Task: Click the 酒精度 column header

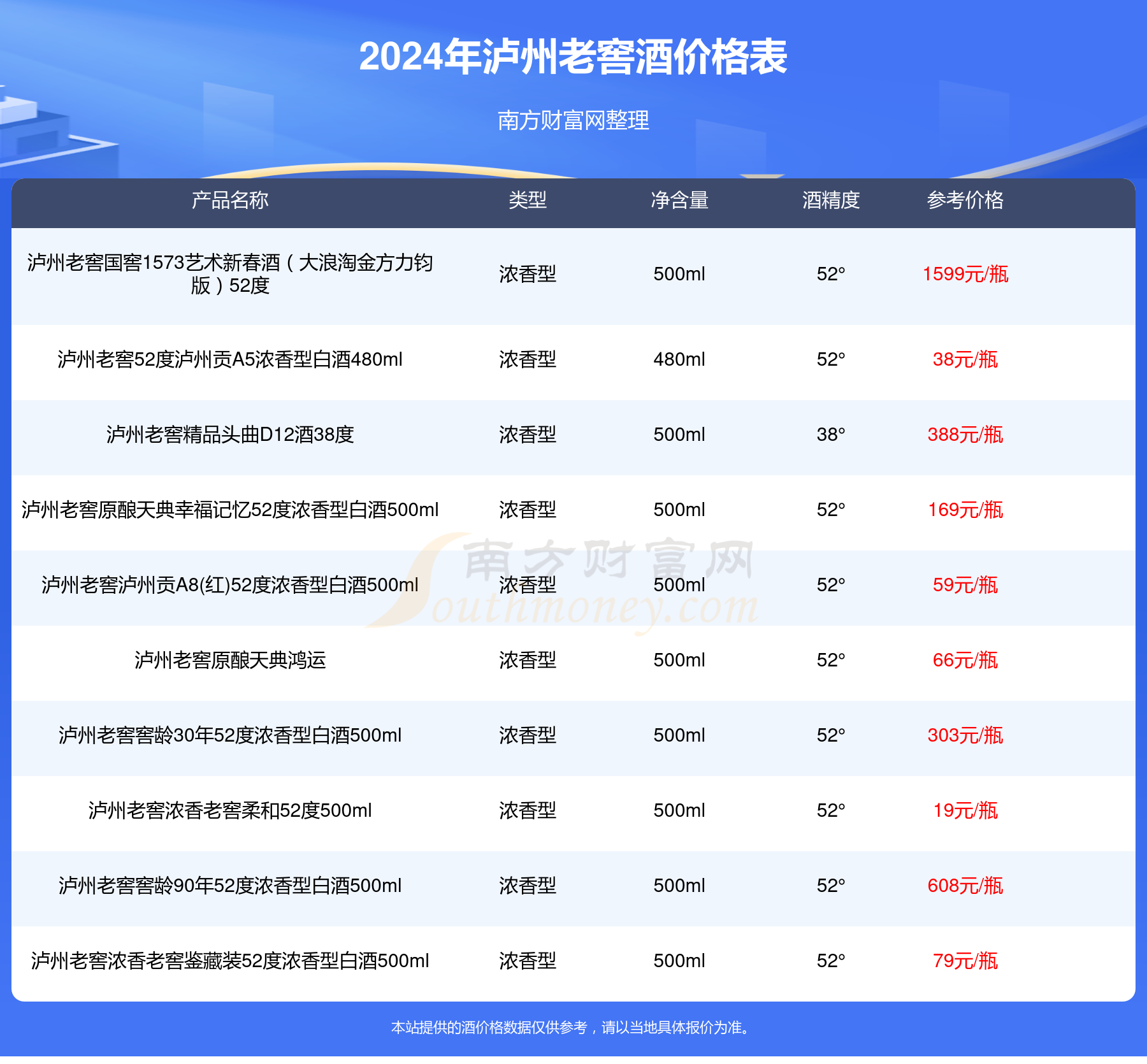Action: pyautogui.click(x=831, y=200)
